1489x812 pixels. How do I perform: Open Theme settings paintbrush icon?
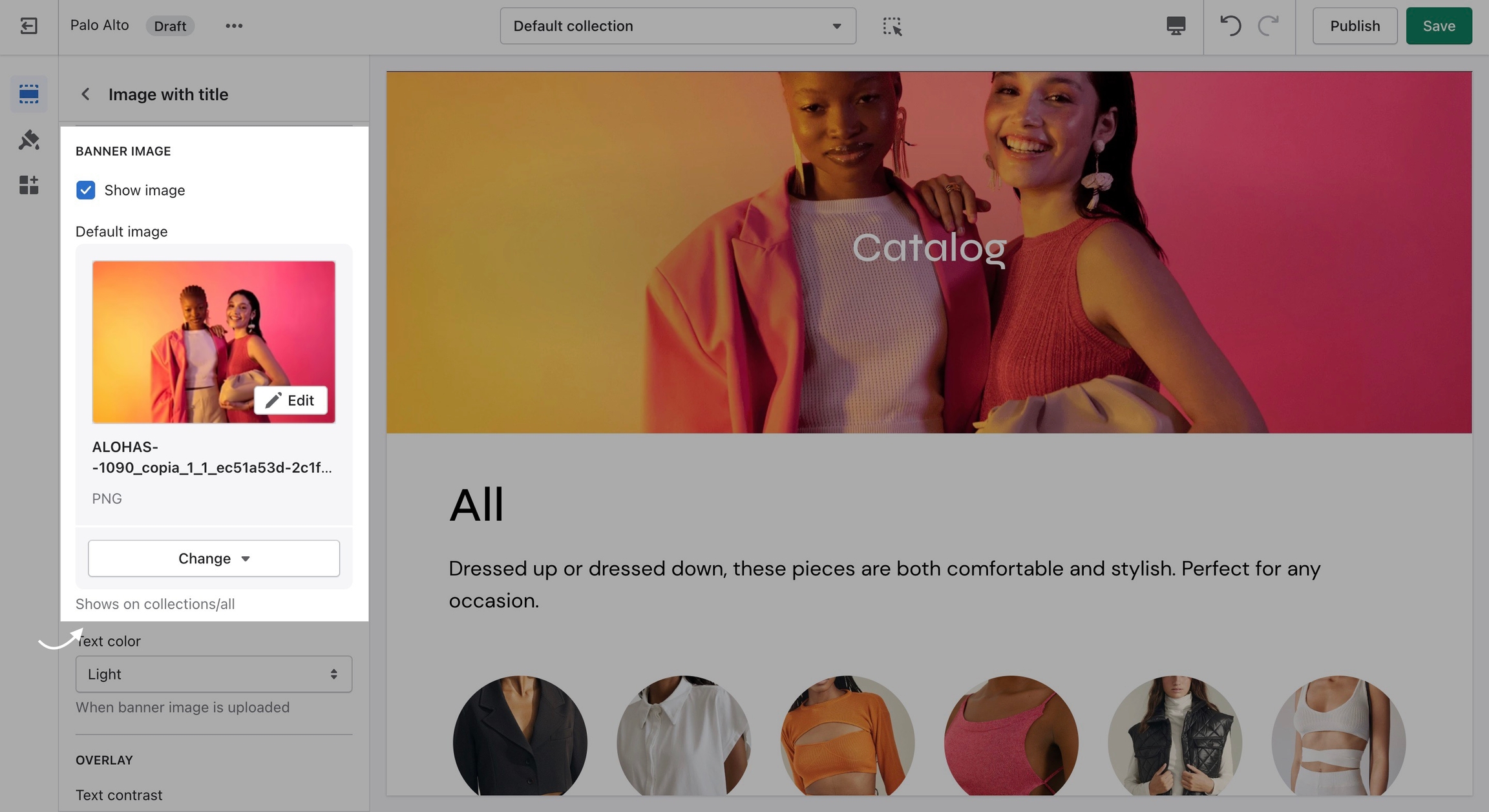[x=28, y=140]
